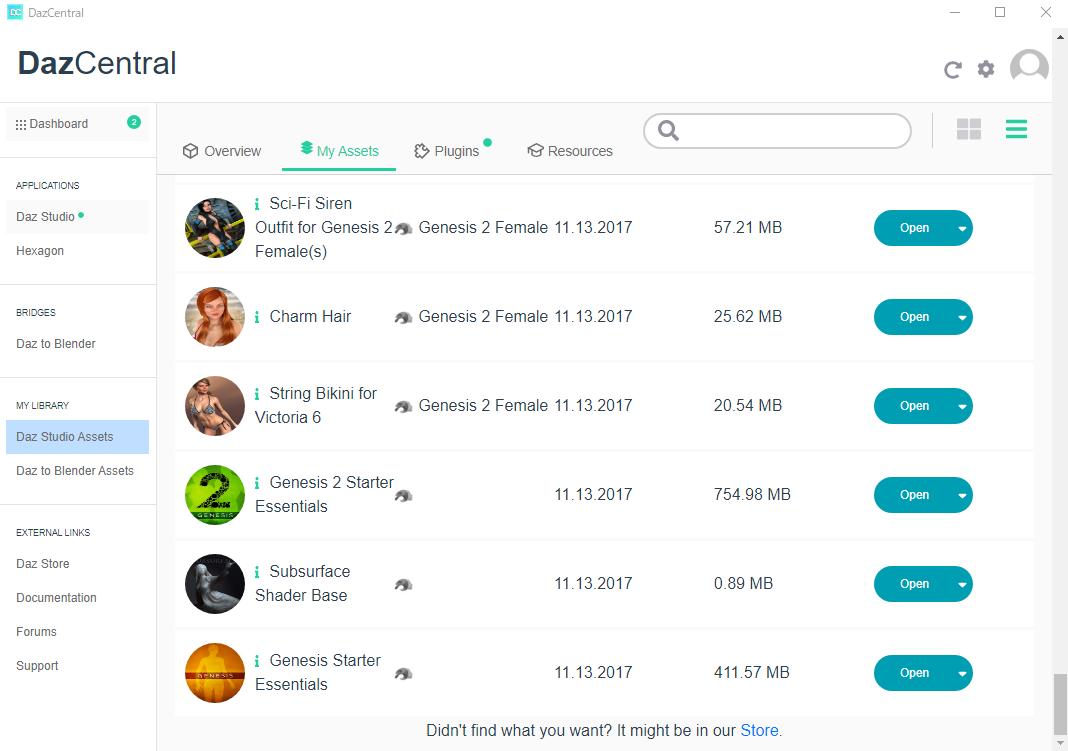1068x751 pixels.
Task: Open the user account avatar
Action: click(1028, 67)
